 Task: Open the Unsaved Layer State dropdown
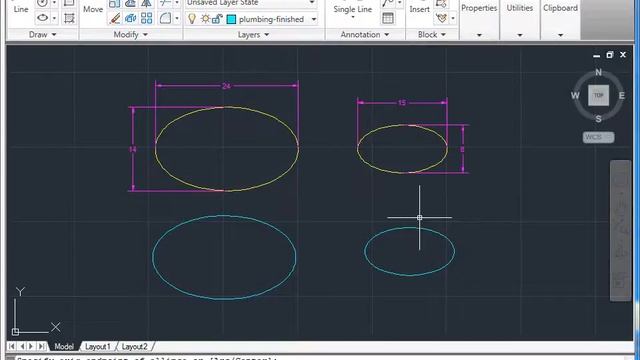[312, 3]
